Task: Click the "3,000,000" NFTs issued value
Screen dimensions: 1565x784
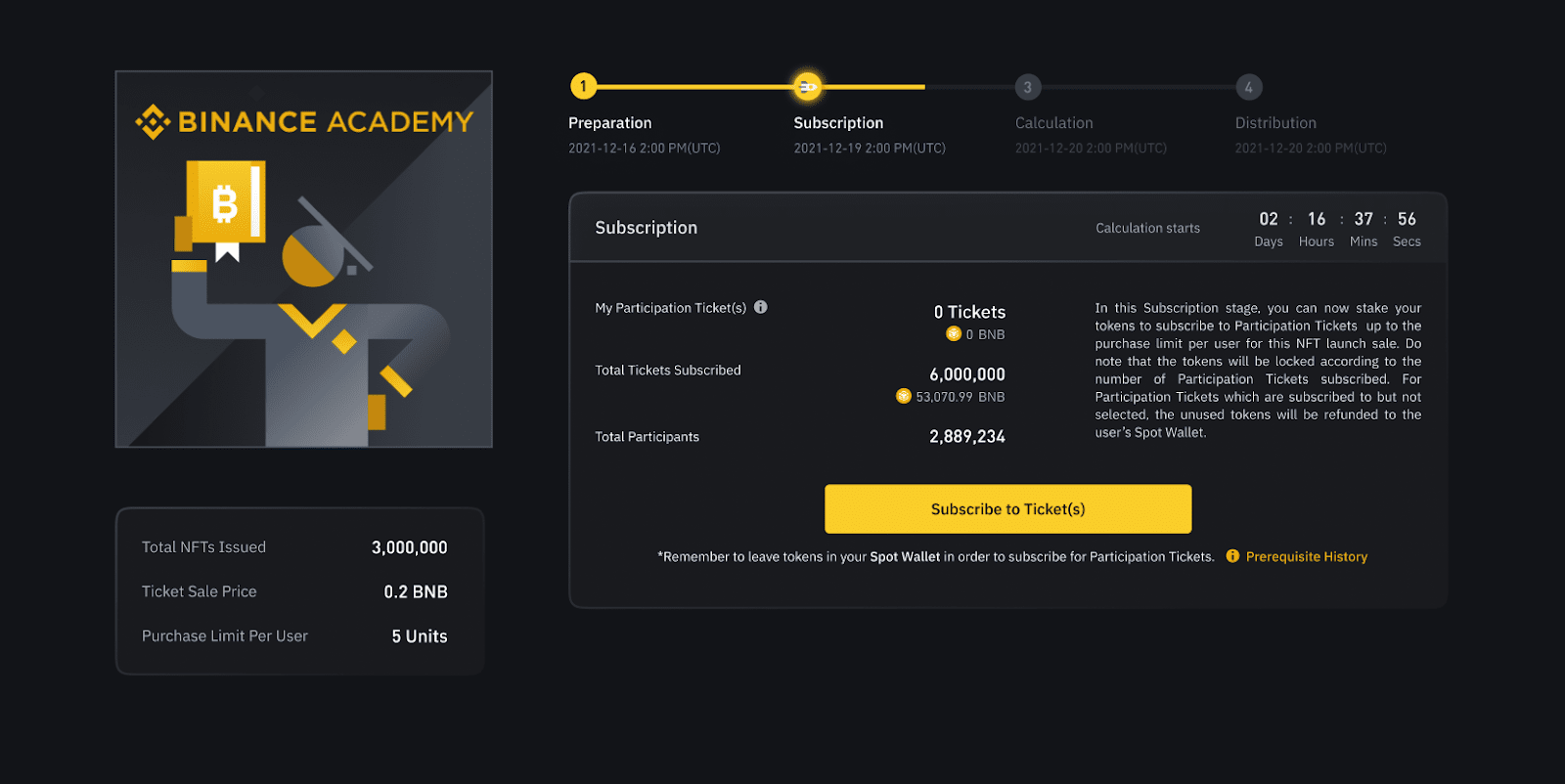Action: click(409, 547)
